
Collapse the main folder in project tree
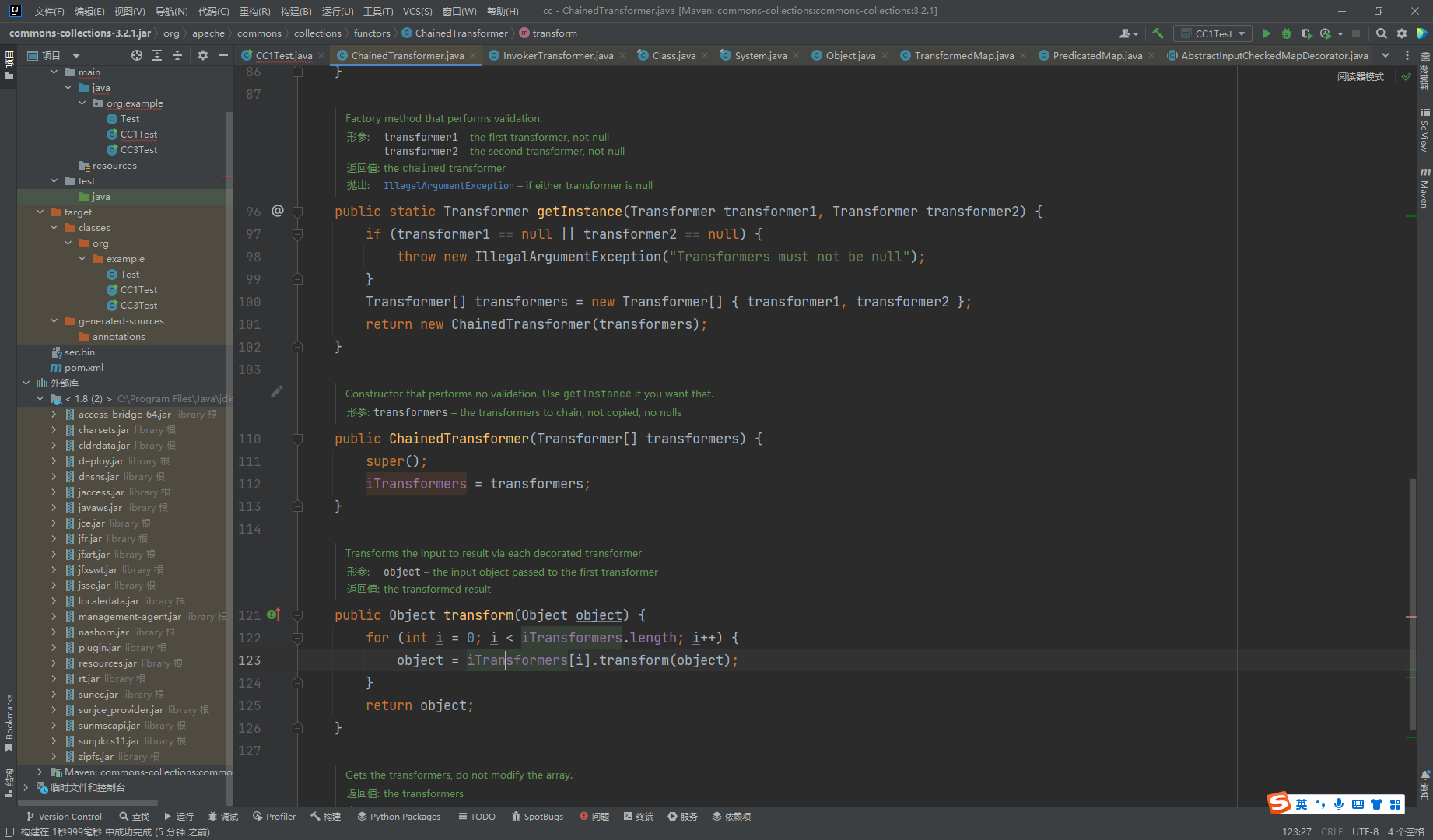[54, 72]
